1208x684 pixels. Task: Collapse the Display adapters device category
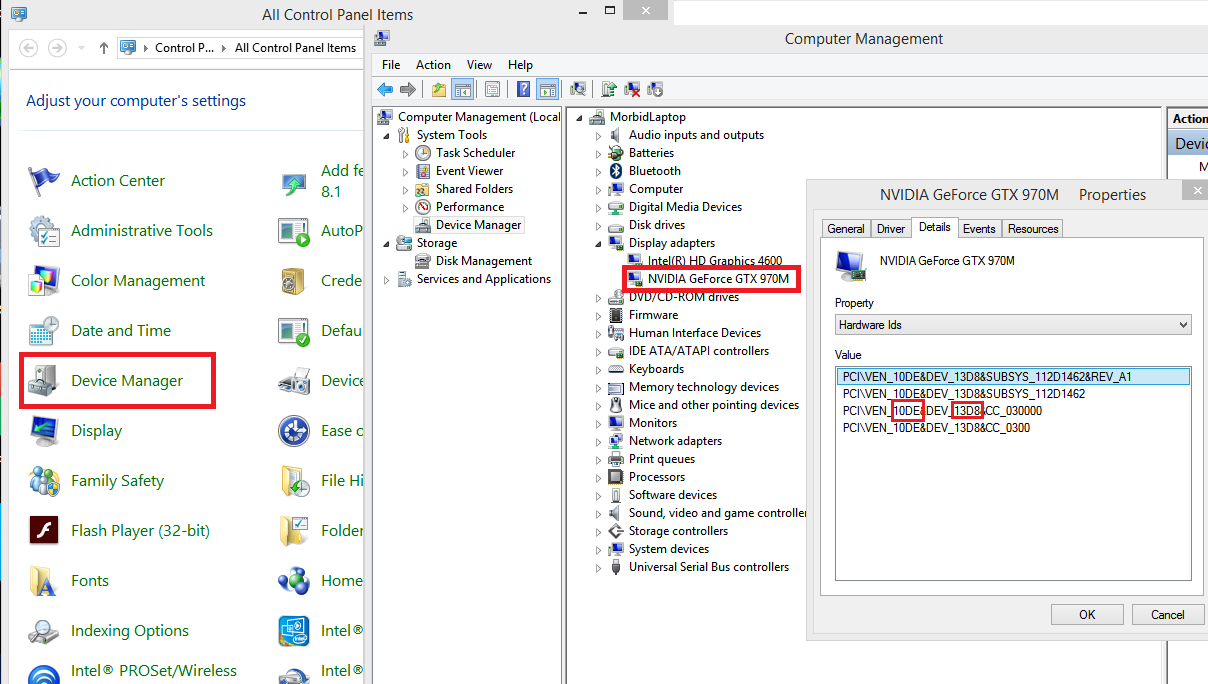pos(599,243)
